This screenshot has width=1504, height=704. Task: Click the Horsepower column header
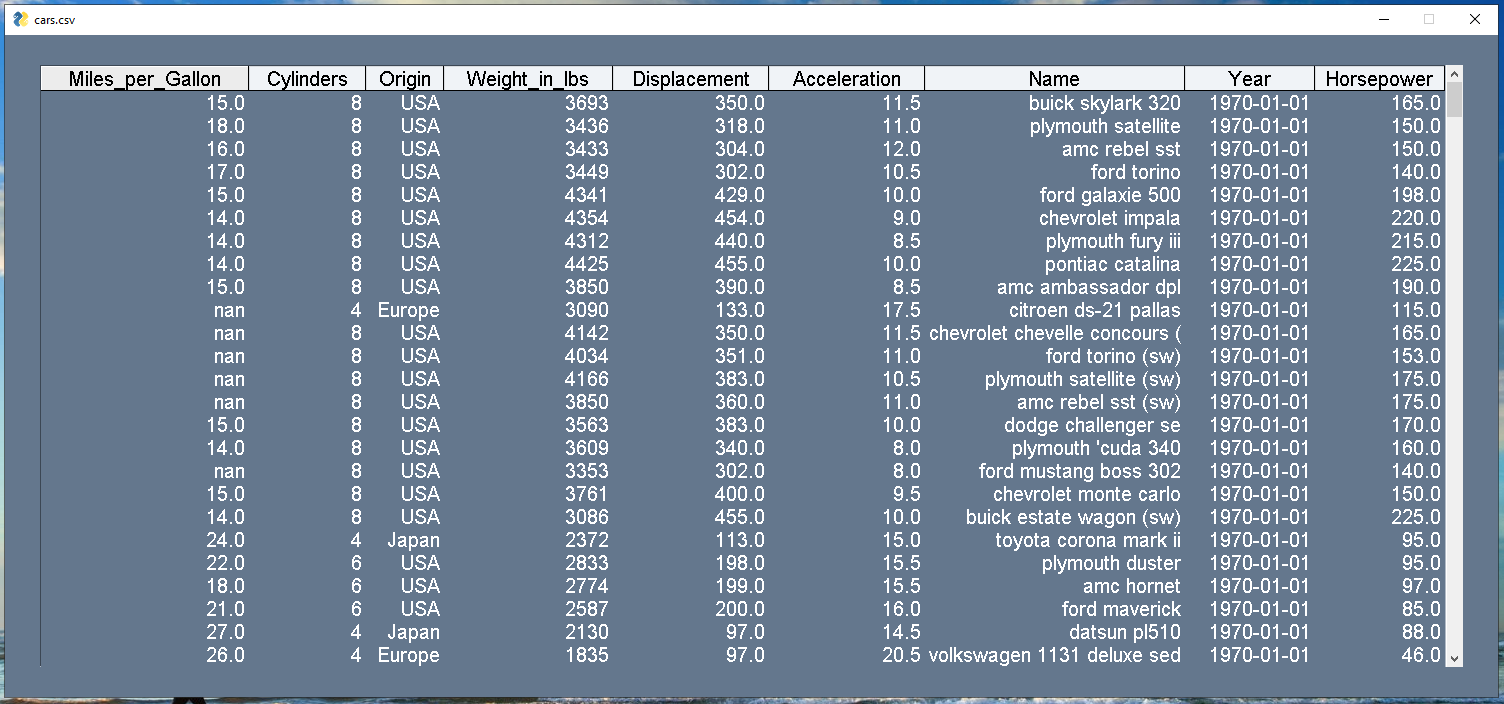(1380, 79)
